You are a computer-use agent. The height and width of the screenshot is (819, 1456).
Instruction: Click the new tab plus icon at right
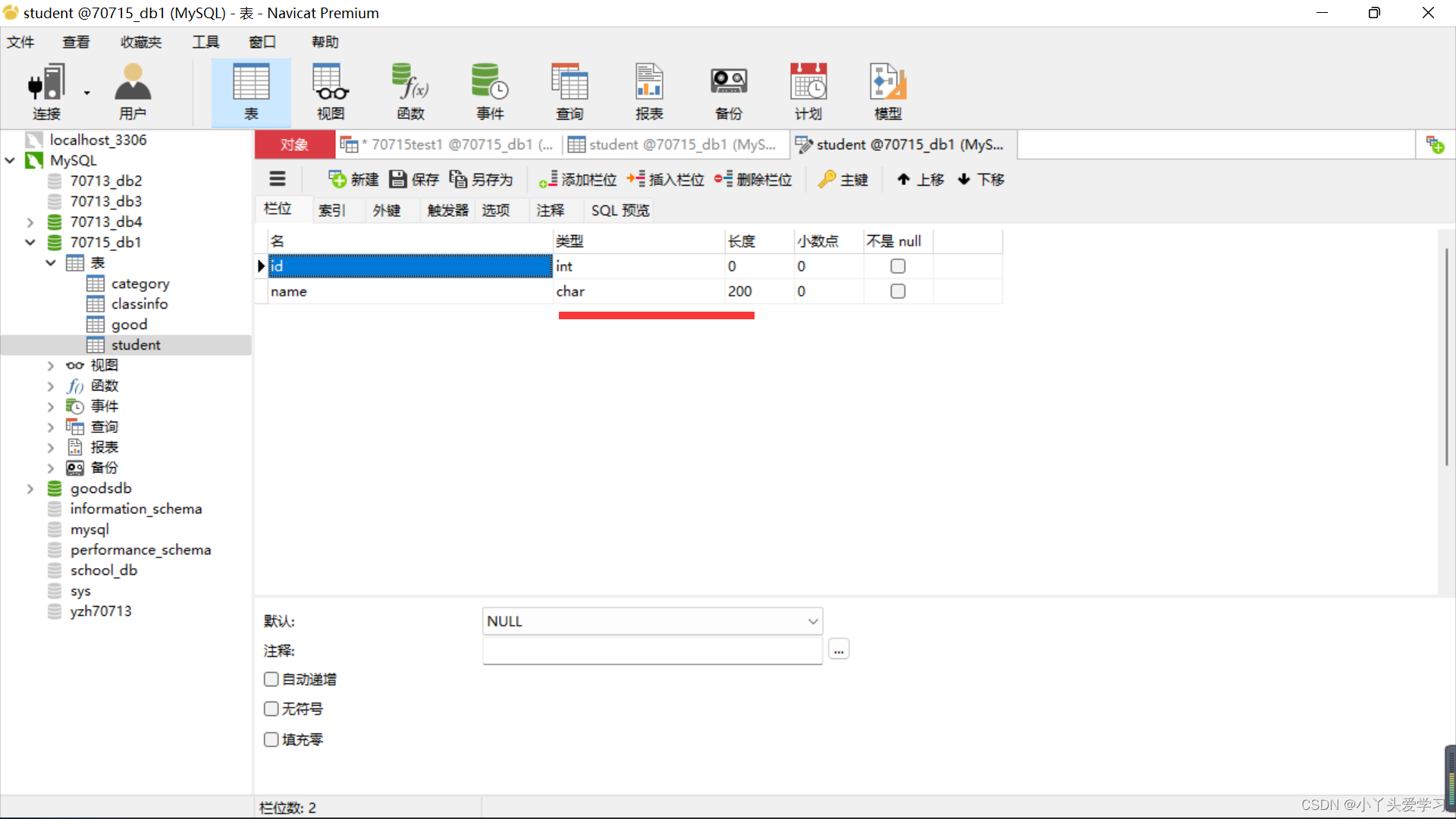(x=1435, y=144)
